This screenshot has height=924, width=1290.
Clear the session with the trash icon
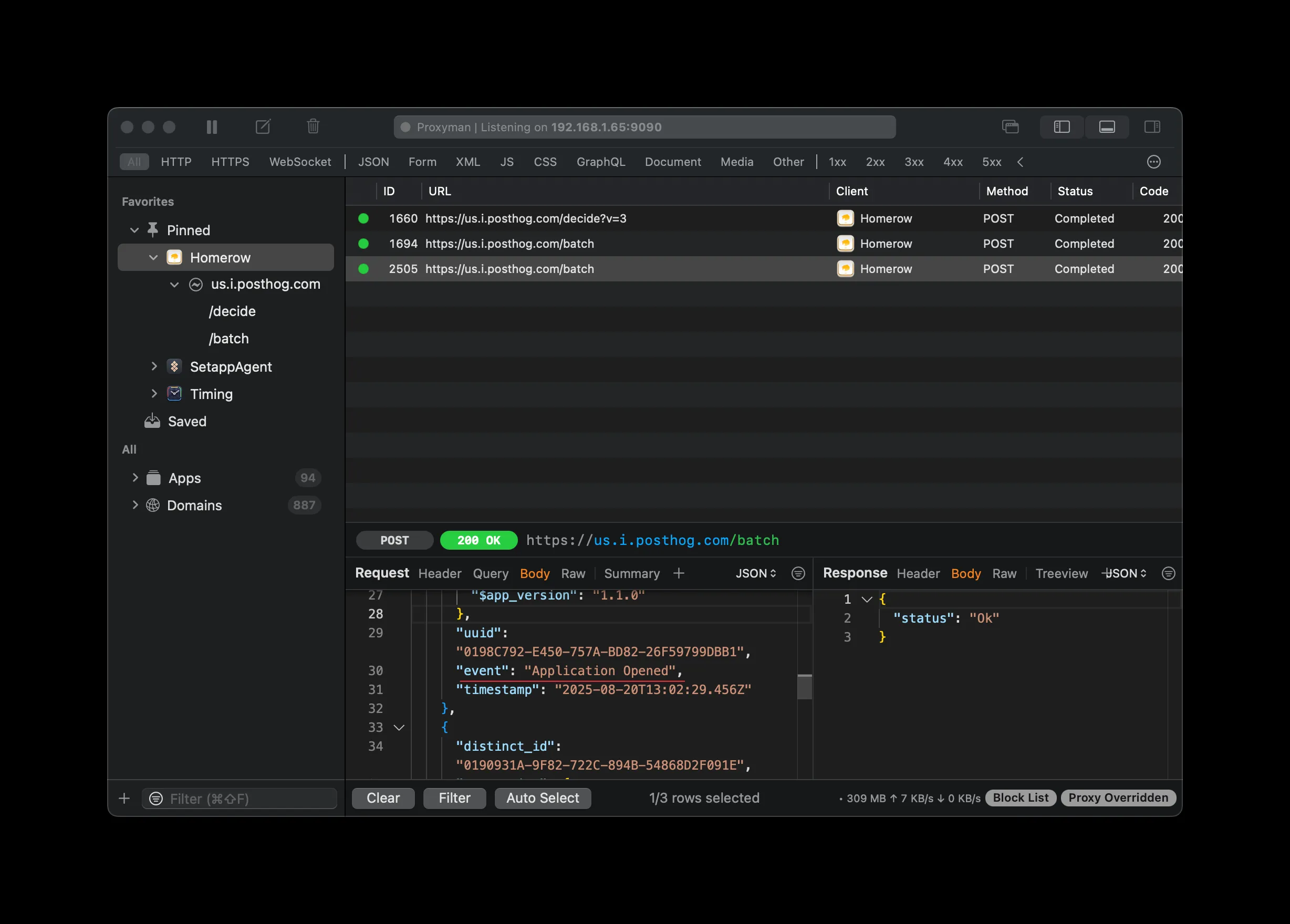pyautogui.click(x=313, y=126)
